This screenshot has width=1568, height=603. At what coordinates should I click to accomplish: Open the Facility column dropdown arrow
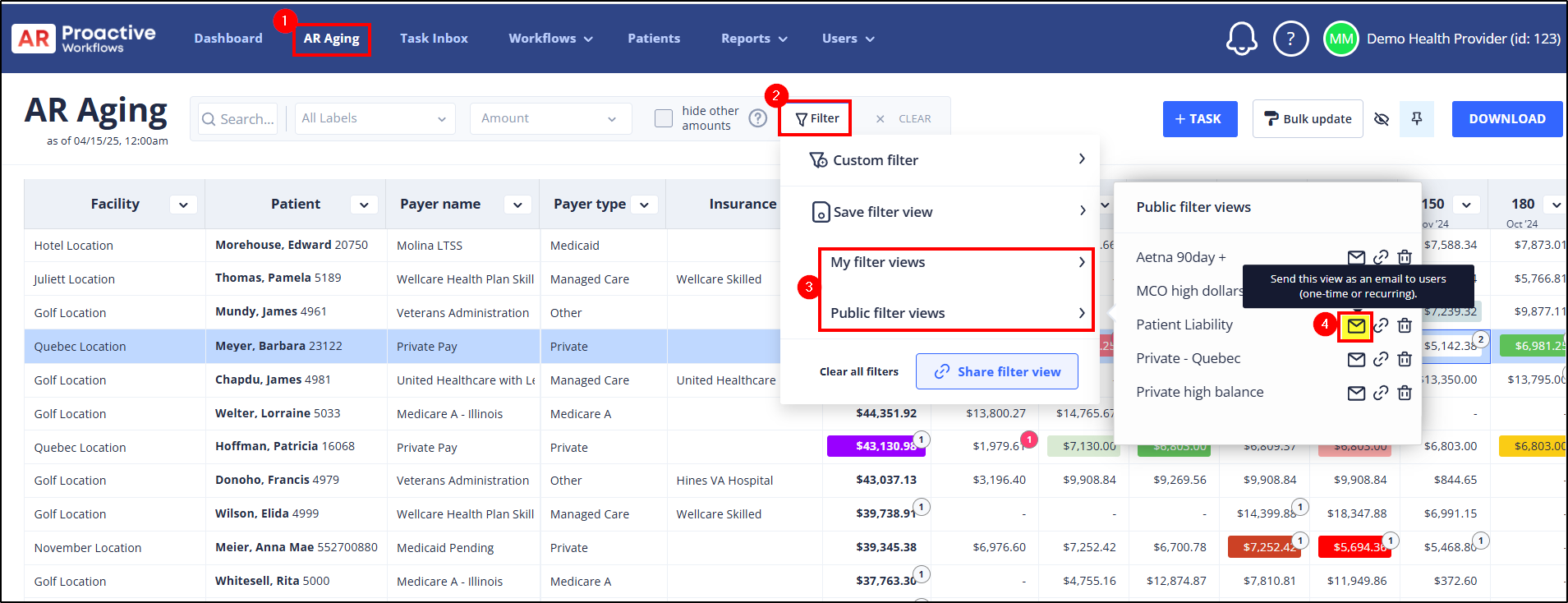[183, 205]
